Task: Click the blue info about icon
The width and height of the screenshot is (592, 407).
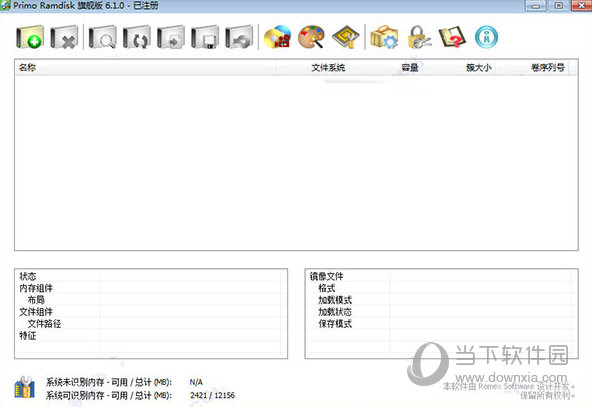Action: click(x=486, y=37)
